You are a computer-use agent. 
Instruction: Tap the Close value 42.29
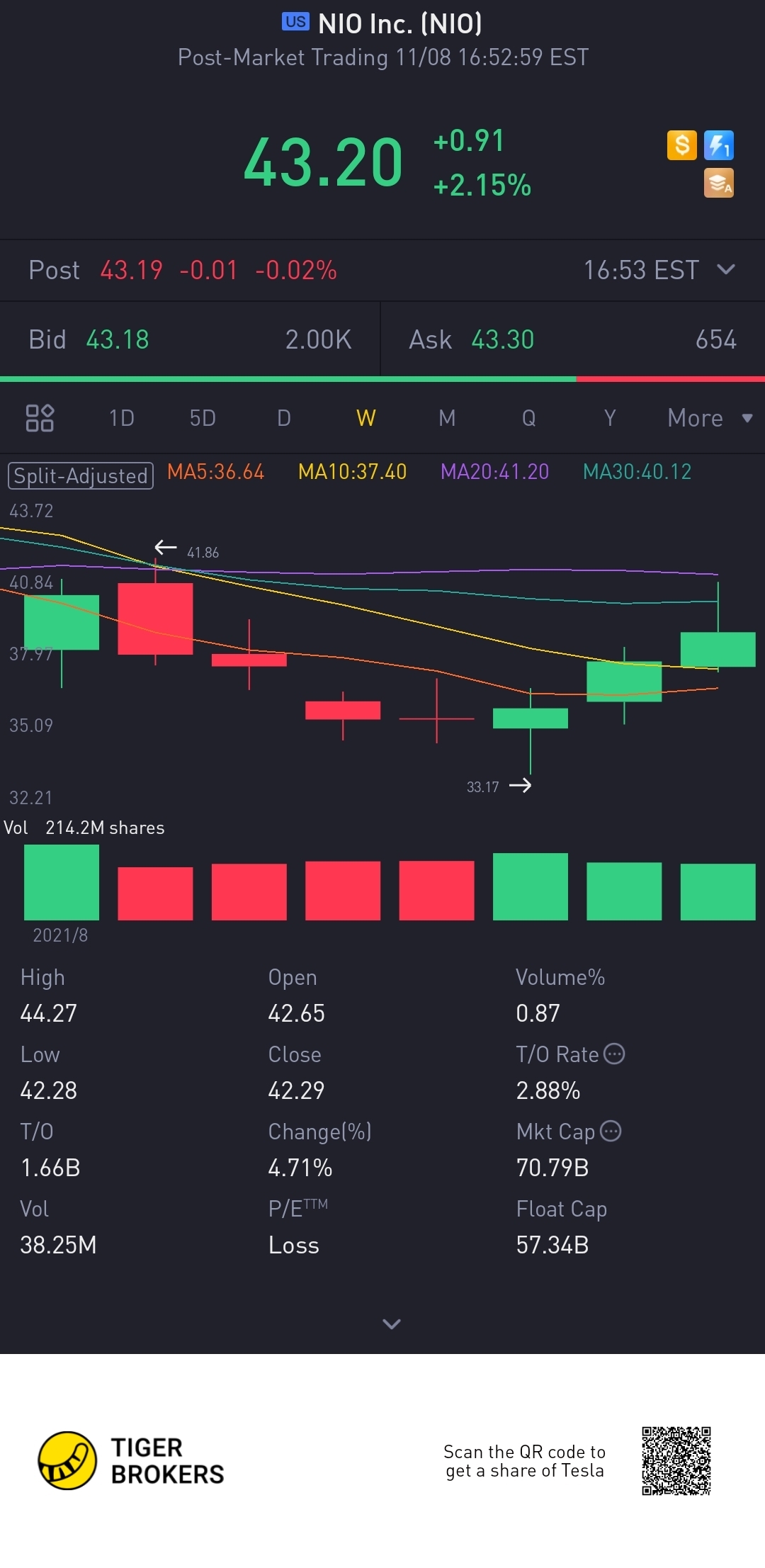pyautogui.click(x=296, y=1090)
